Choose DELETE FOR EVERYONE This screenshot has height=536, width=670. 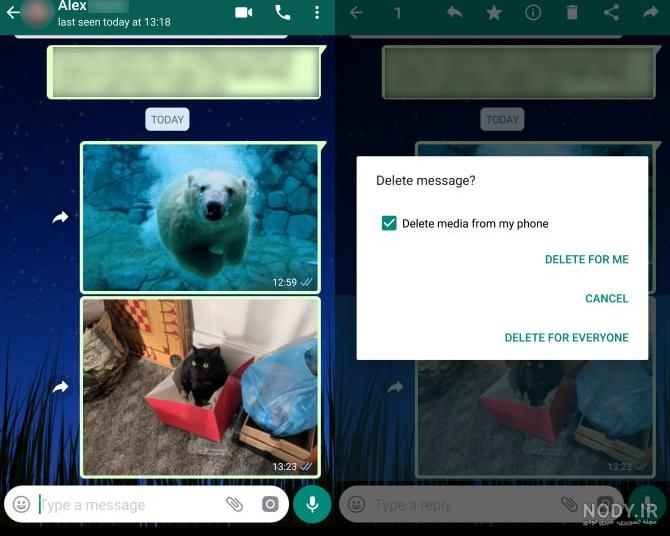click(x=567, y=338)
